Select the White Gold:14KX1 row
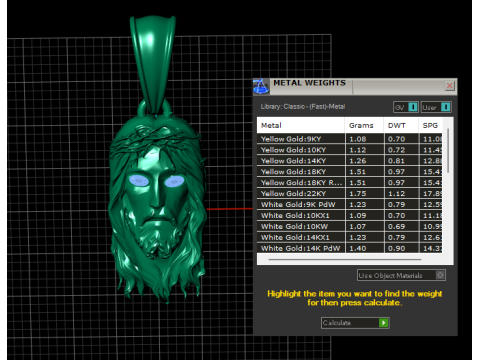Image resolution: width=480 pixels, height=360 pixels. pyautogui.click(x=350, y=238)
